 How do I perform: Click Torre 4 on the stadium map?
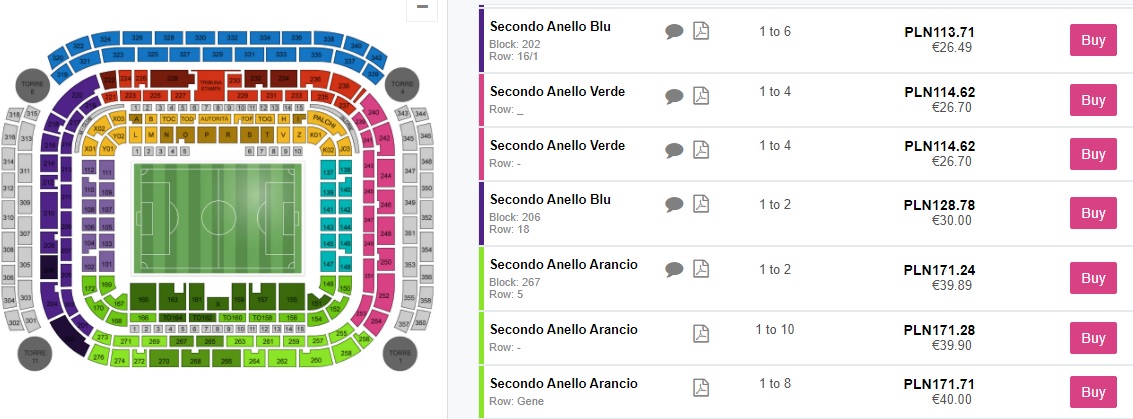point(401,85)
